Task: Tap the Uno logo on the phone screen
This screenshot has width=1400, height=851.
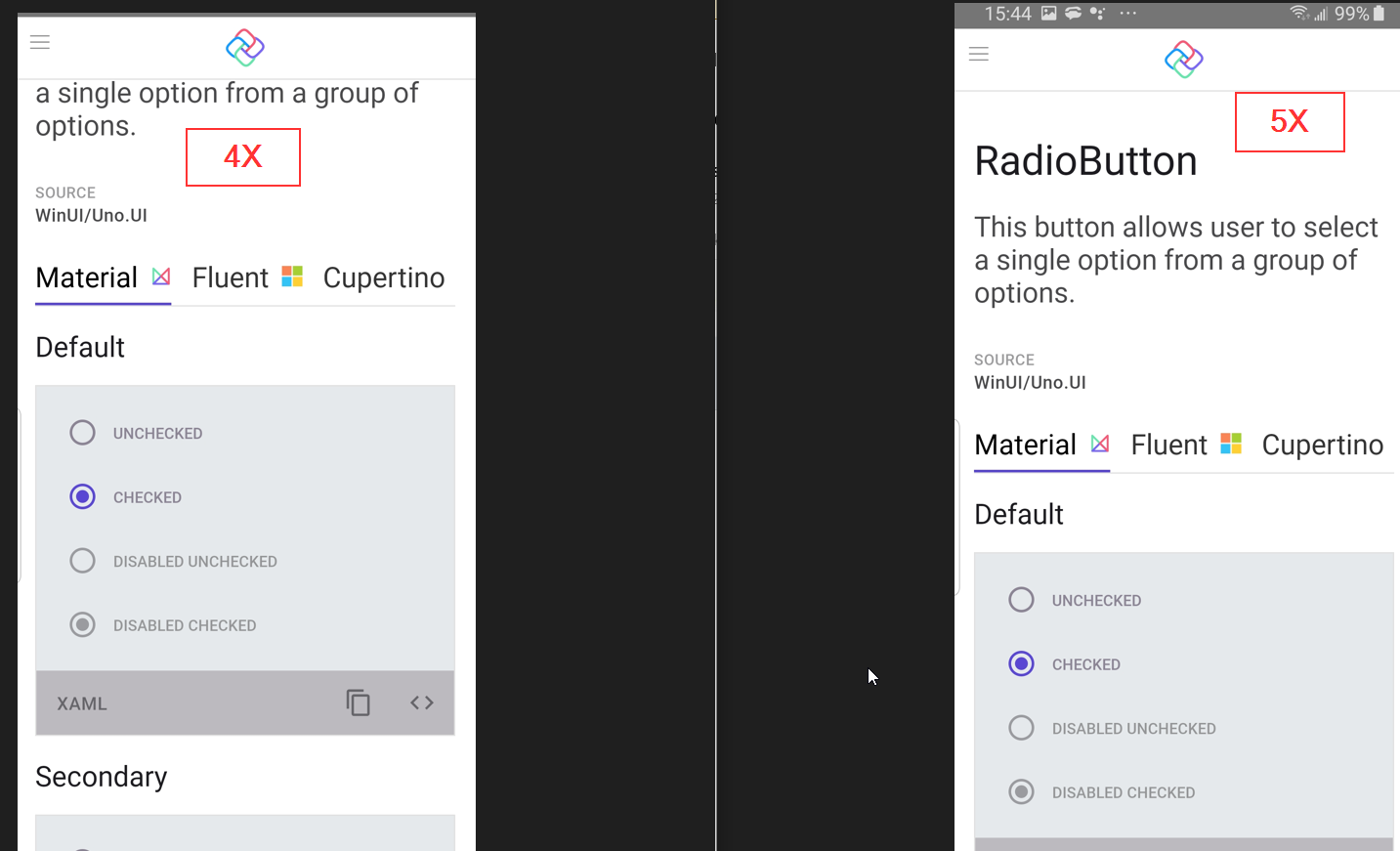Action: (1183, 60)
